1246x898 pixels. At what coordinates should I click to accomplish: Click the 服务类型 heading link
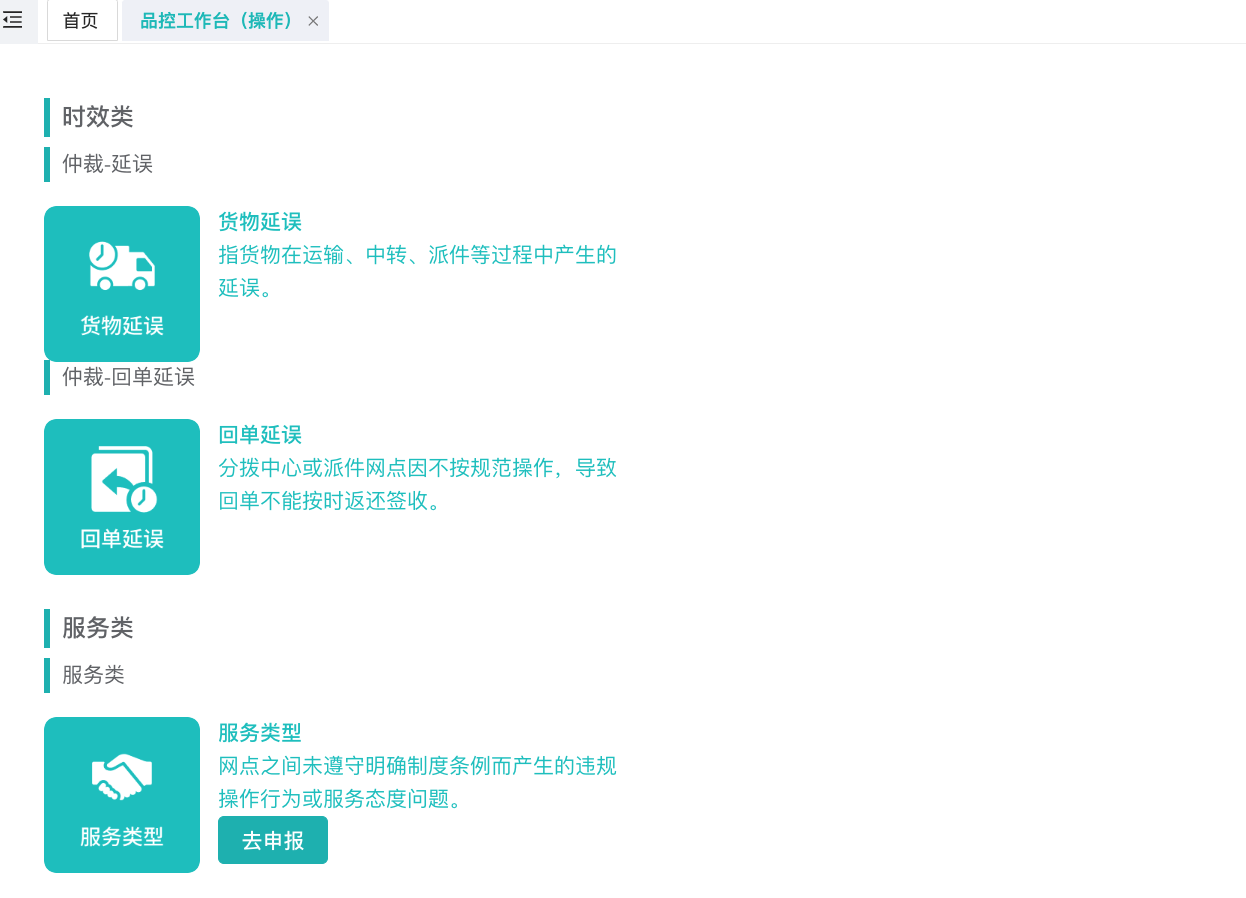pos(260,733)
